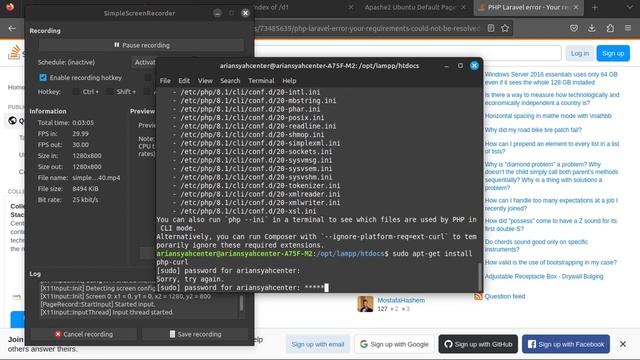Open the terminal Help menu
This screenshot has height=360, width=640.
coord(289,81)
